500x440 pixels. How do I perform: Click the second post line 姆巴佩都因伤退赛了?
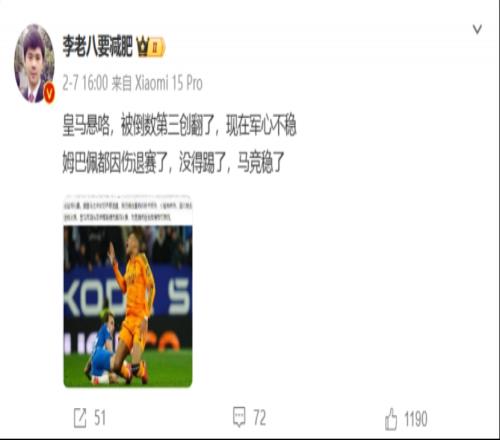(x=173, y=162)
